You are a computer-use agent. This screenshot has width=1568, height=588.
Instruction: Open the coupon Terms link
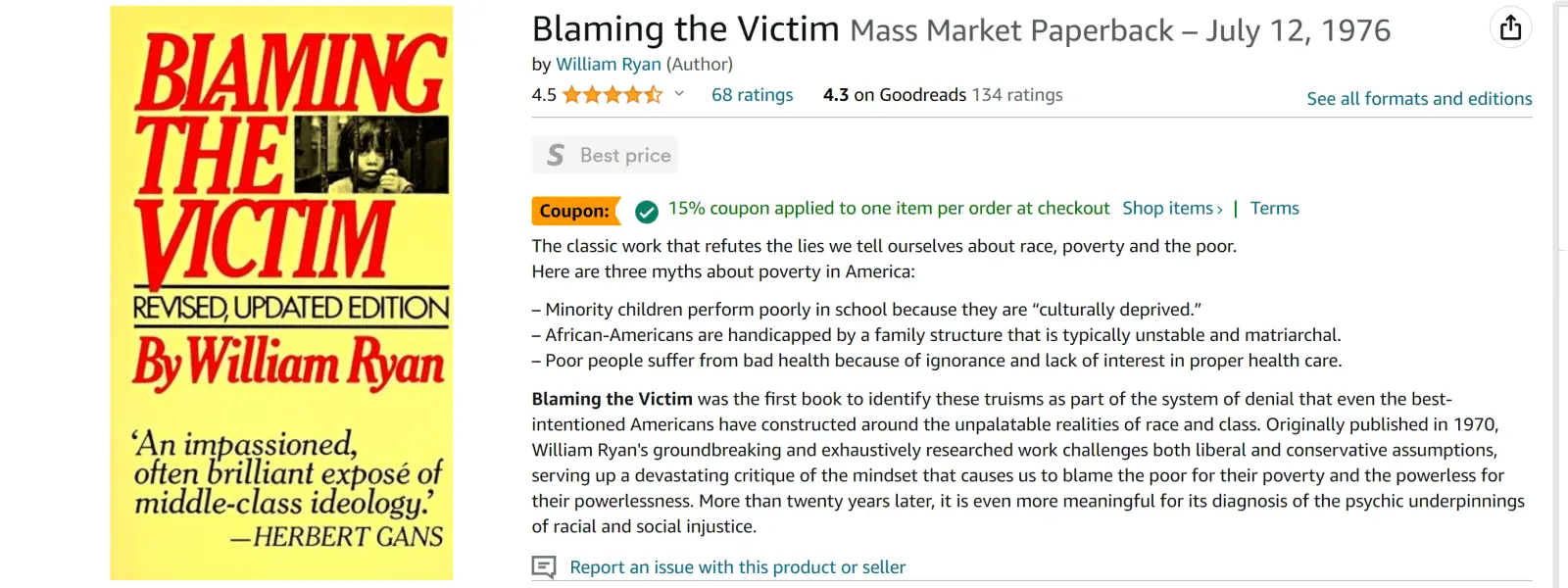1274,209
